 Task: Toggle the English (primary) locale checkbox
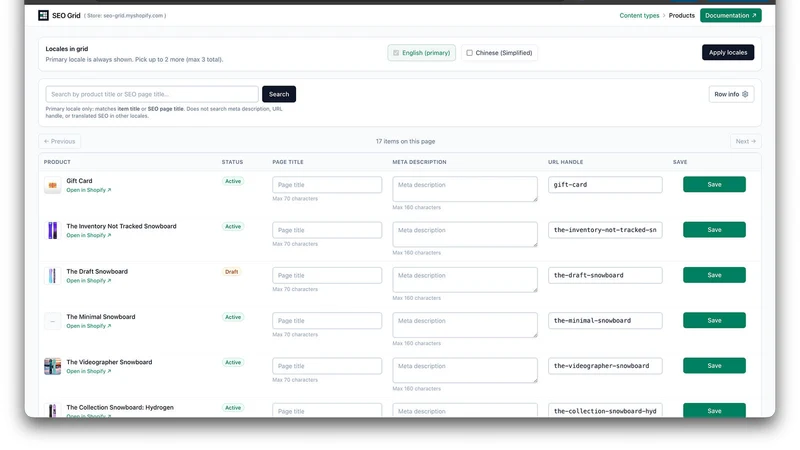tap(396, 53)
